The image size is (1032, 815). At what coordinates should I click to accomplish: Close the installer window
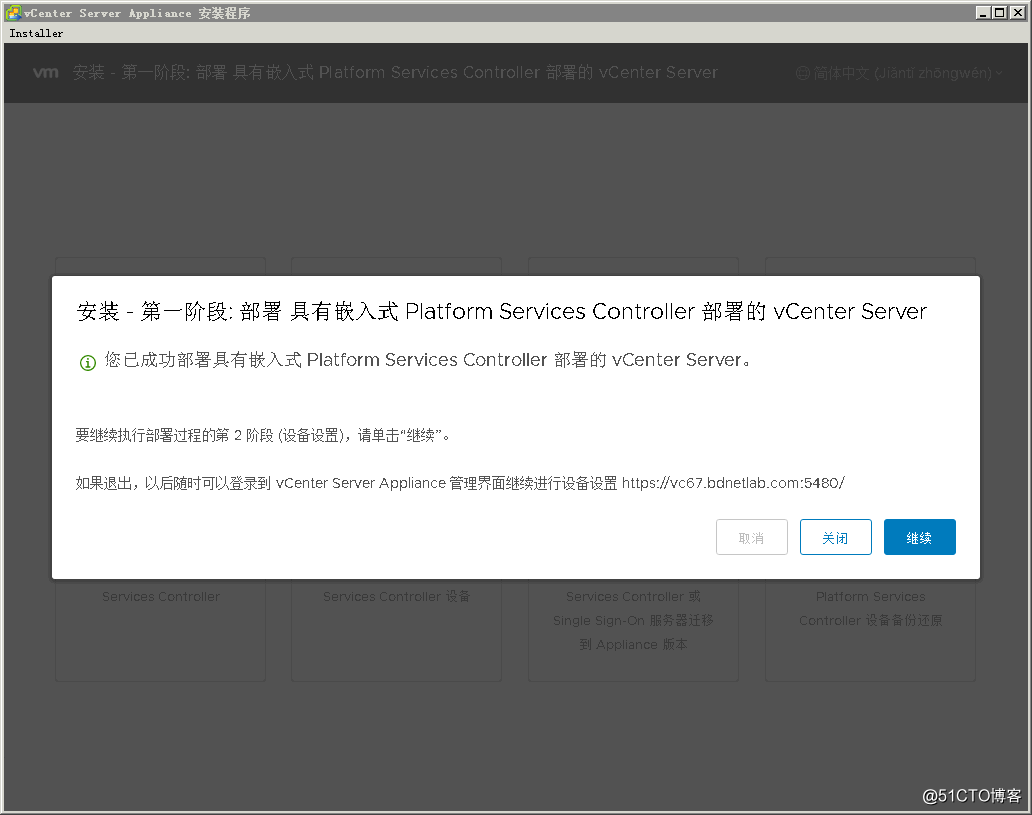[x=1018, y=13]
